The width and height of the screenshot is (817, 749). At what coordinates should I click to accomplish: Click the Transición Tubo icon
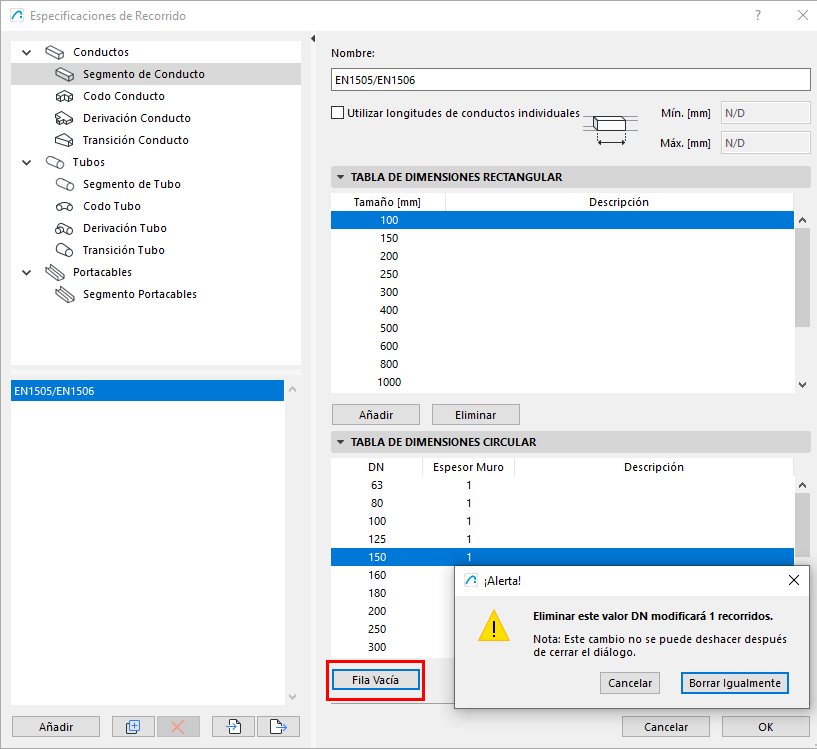(x=65, y=250)
